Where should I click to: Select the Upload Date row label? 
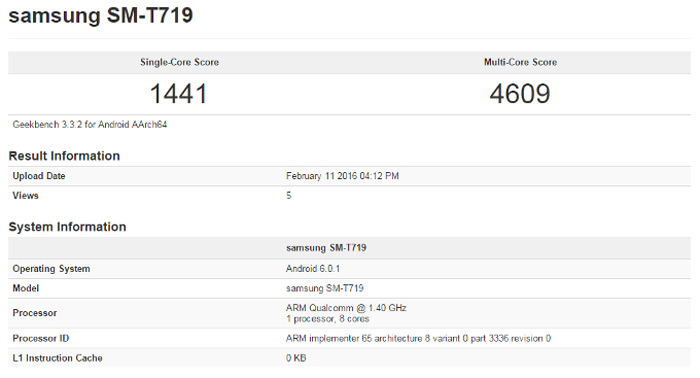[x=39, y=176]
